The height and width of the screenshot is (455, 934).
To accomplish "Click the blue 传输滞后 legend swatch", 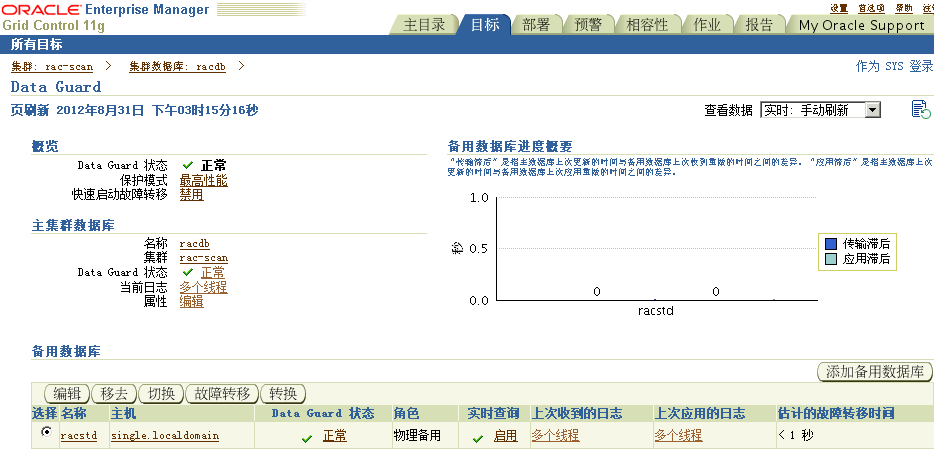I will pos(831,244).
